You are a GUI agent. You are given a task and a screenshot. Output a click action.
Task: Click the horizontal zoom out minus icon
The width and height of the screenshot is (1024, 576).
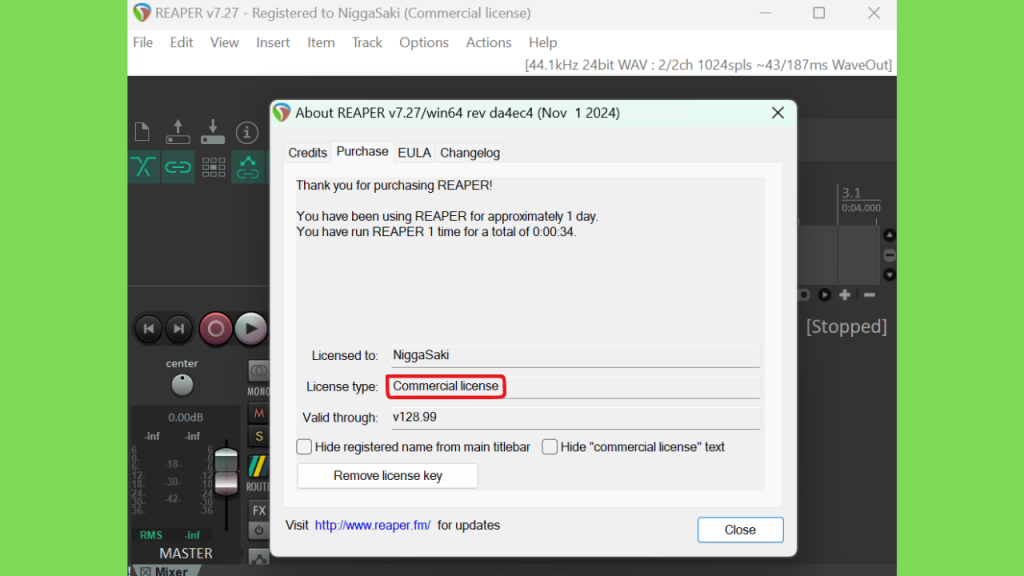(x=869, y=295)
